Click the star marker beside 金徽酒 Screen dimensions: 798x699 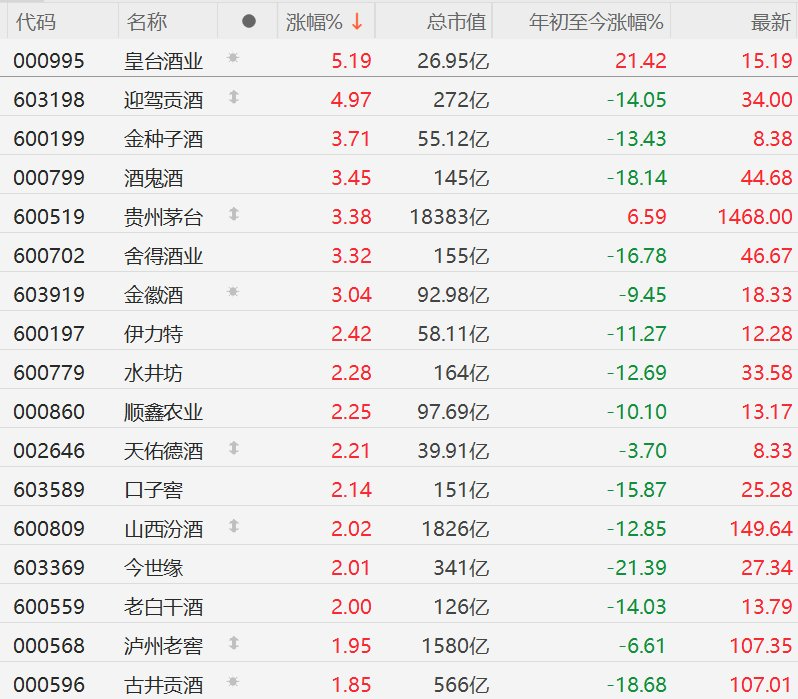(234, 293)
